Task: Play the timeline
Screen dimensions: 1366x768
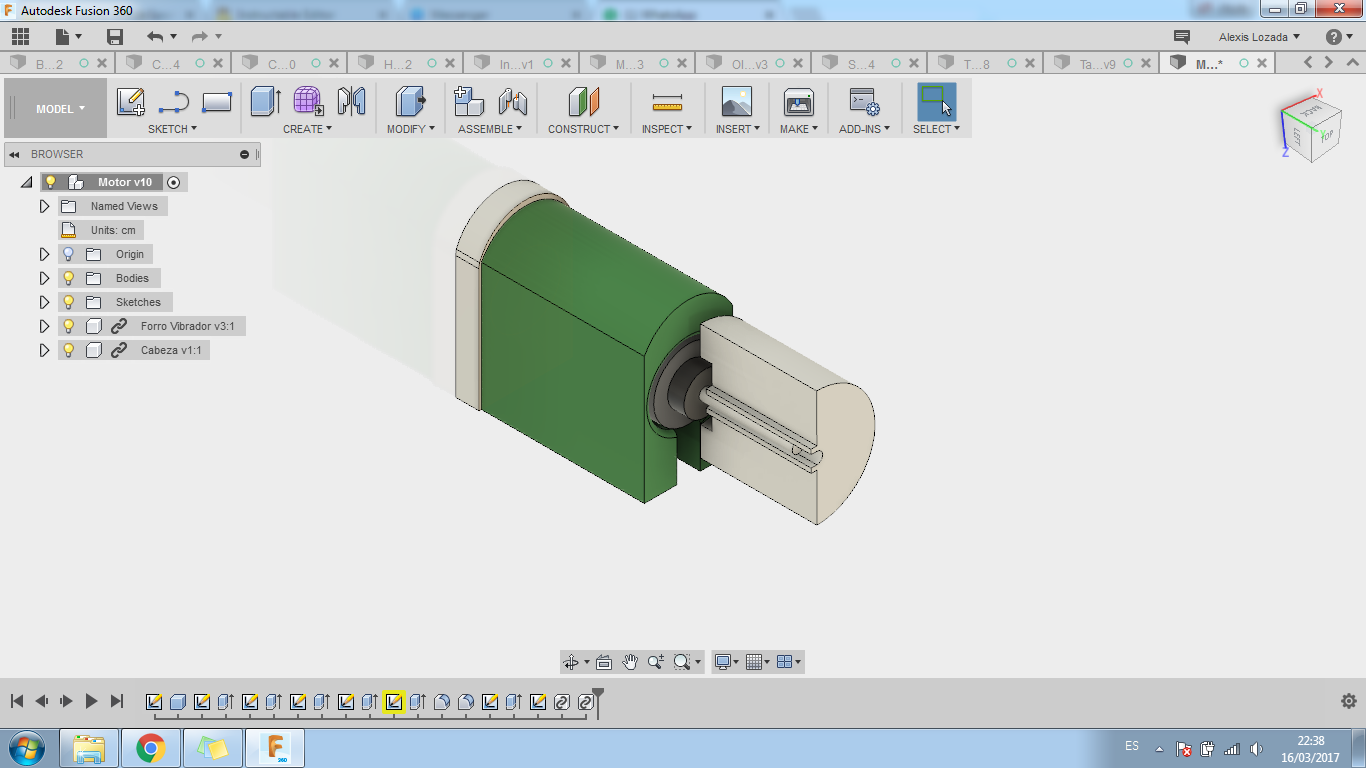Action: 91,701
